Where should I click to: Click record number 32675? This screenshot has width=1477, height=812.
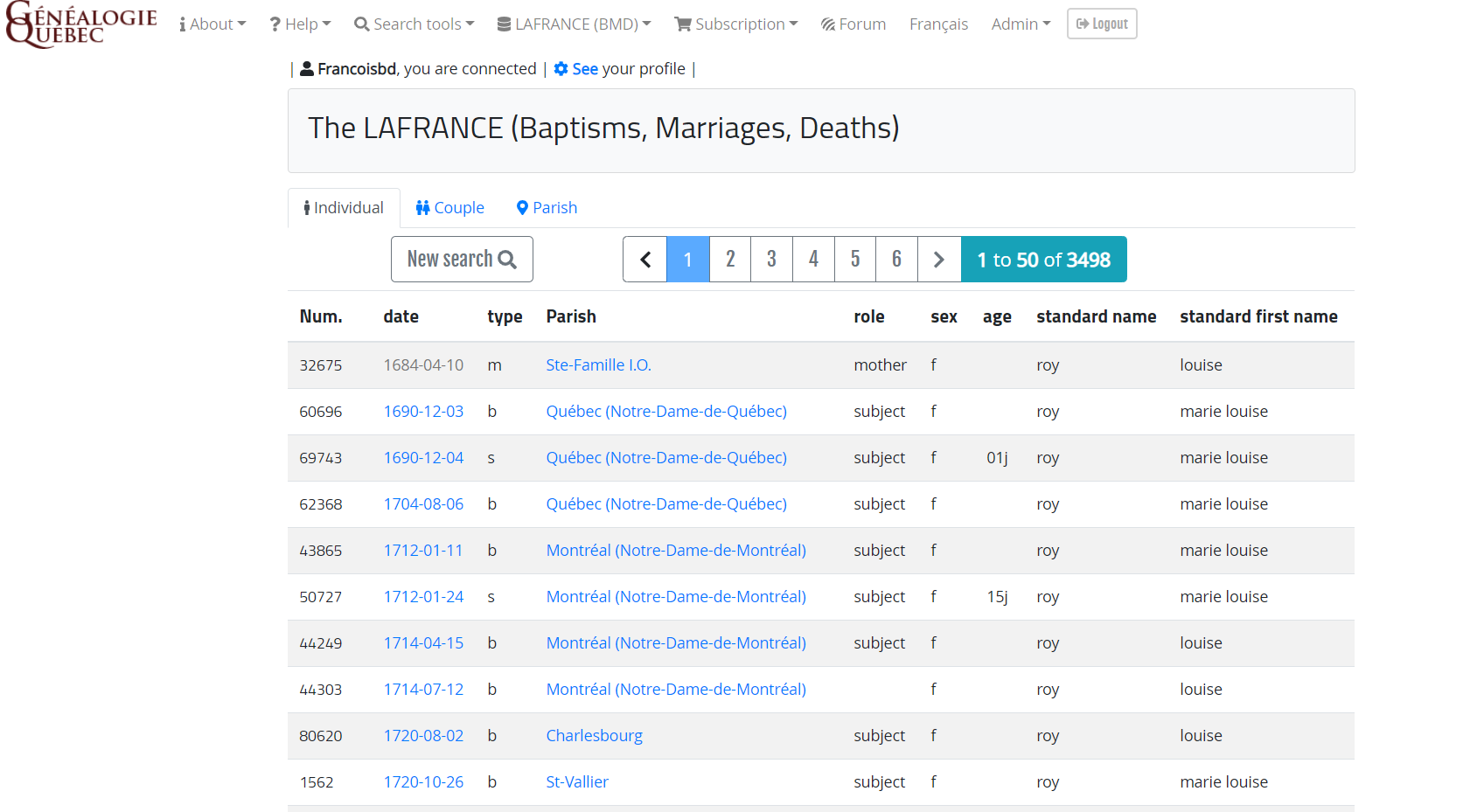coord(321,365)
